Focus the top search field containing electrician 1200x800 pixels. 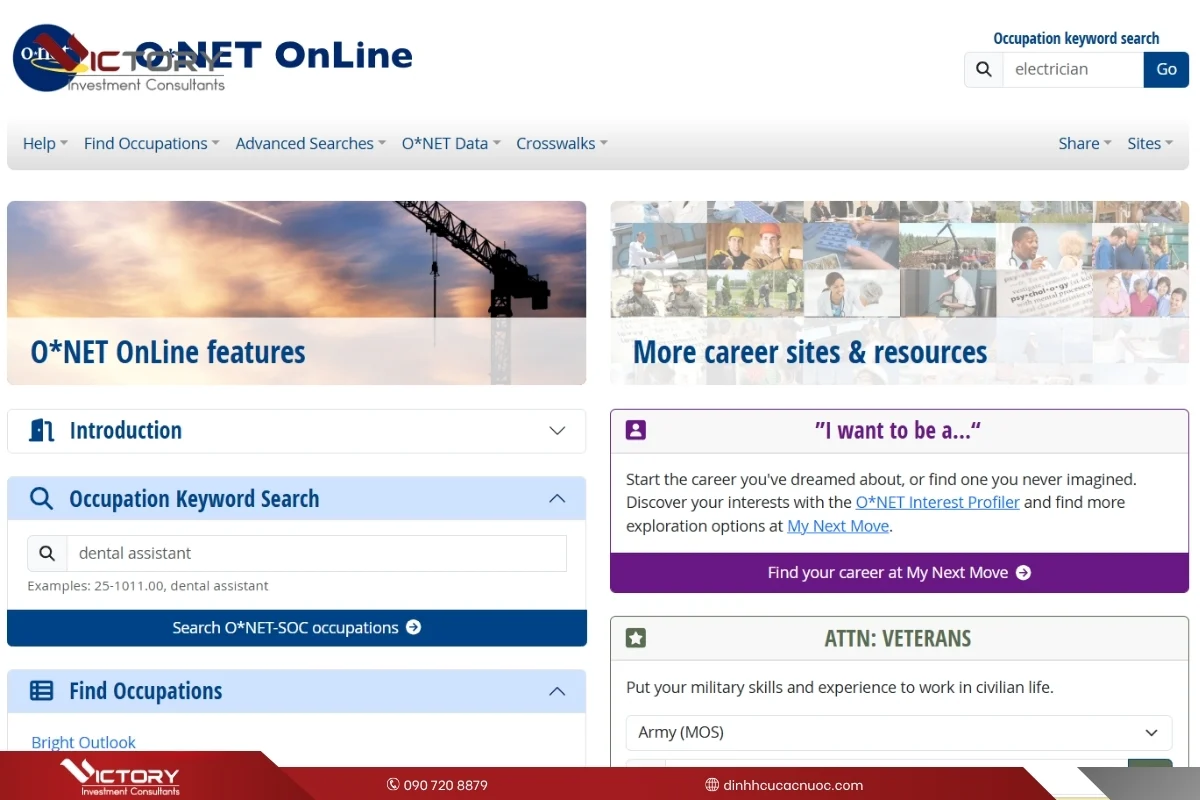pyautogui.click(x=1073, y=69)
